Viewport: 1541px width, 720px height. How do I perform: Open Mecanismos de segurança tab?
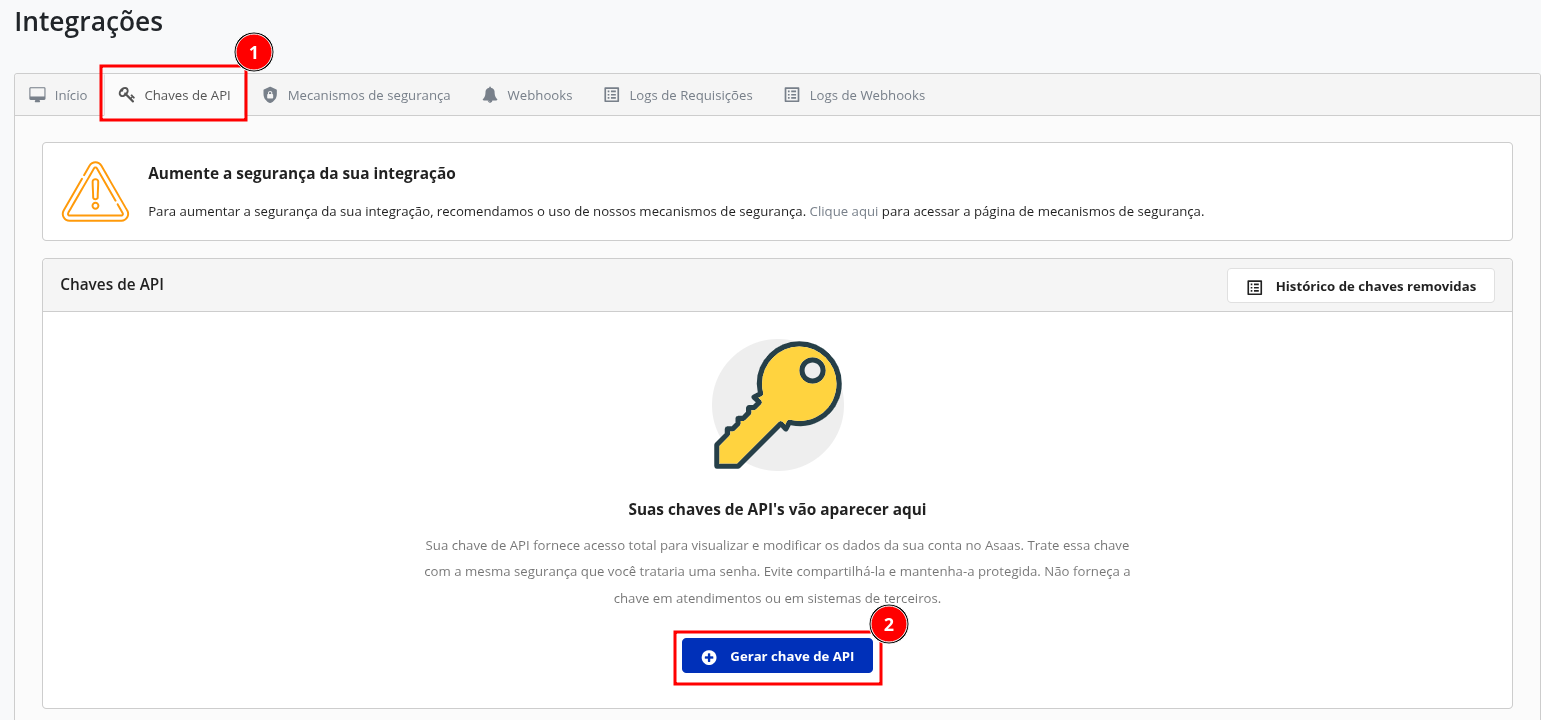(356, 95)
